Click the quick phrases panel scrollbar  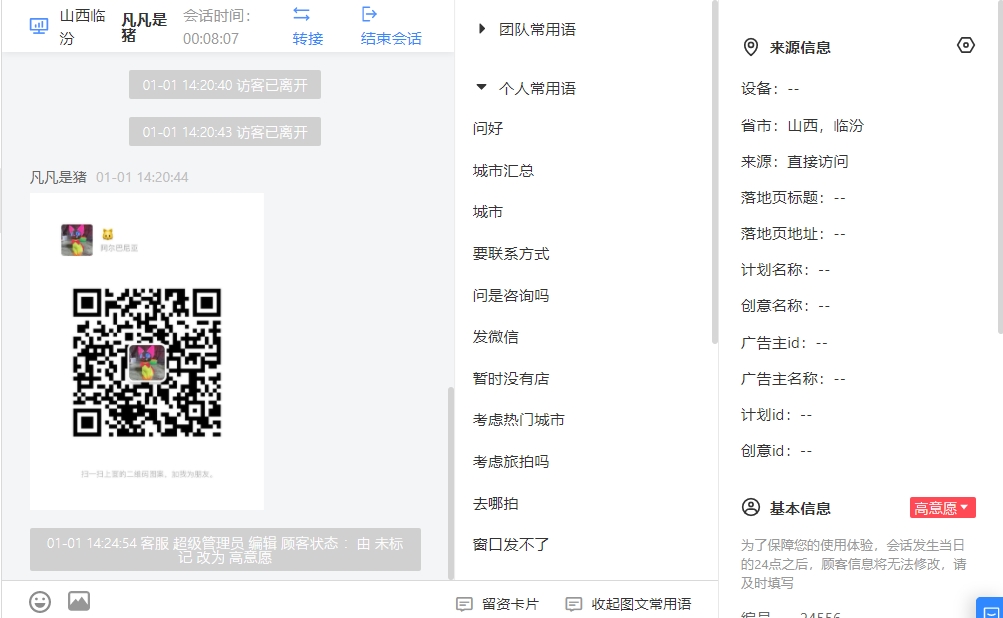click(715, 173)
